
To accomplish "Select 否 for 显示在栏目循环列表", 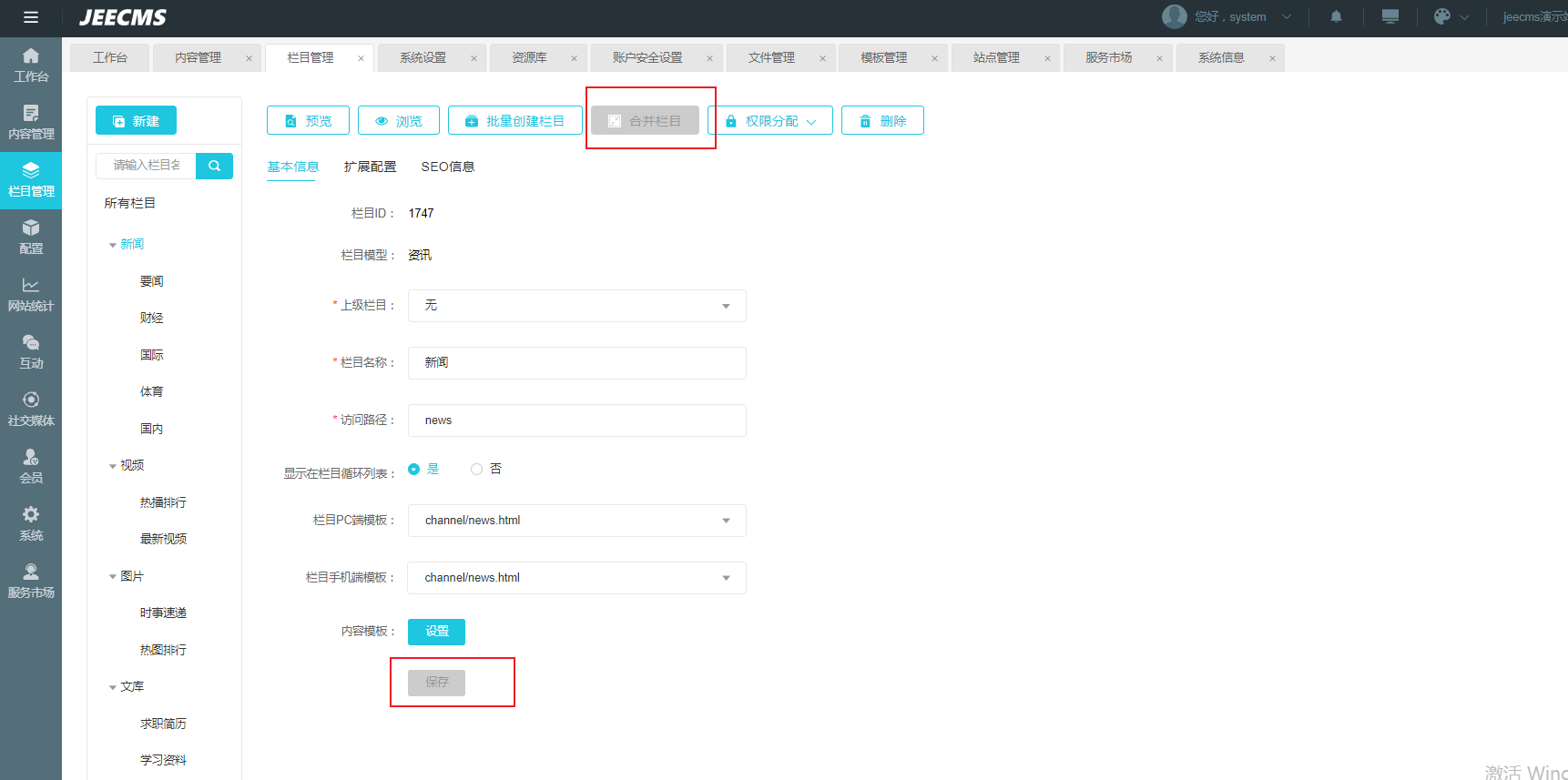I will [x=476, y=469].
